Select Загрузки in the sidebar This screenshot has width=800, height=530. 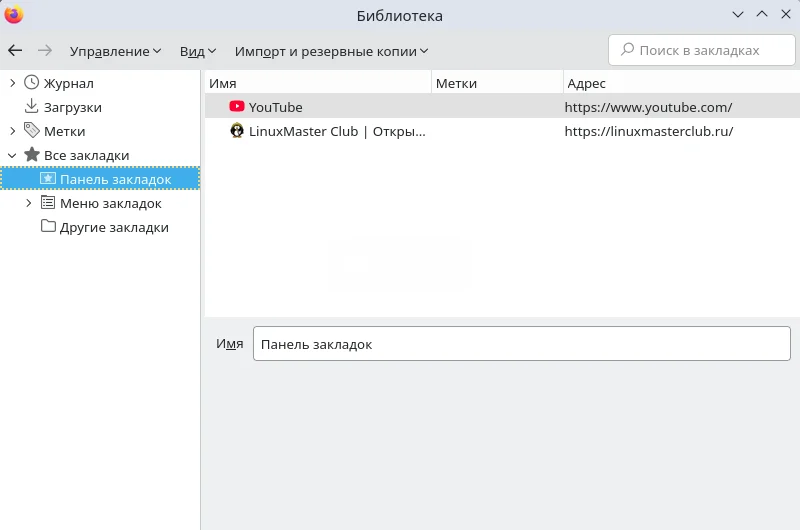[73, 107]
